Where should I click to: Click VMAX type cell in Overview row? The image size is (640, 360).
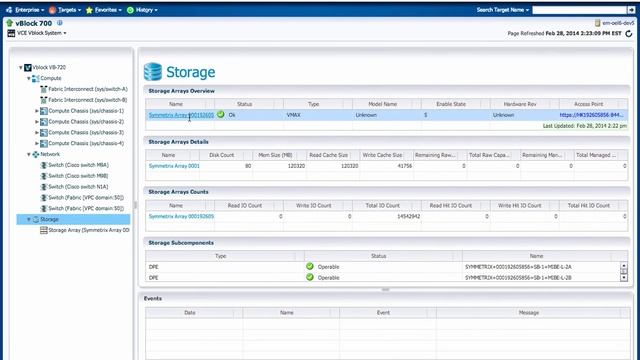293,115
